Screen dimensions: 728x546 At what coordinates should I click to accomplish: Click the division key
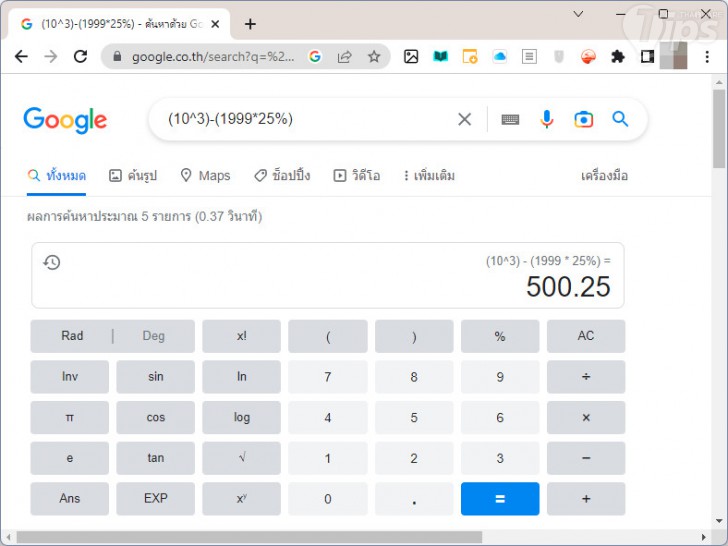[x=586, y=377]
